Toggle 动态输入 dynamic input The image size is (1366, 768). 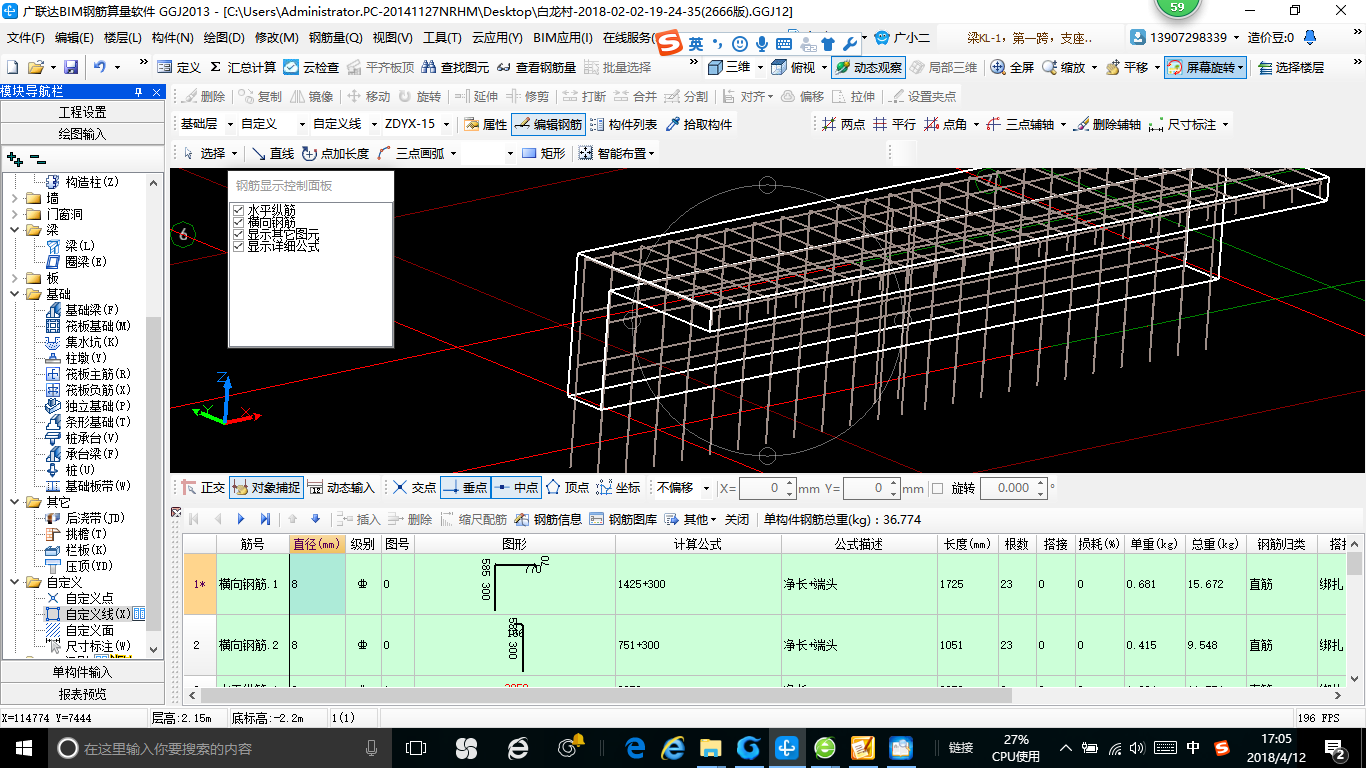click(340, 488)
